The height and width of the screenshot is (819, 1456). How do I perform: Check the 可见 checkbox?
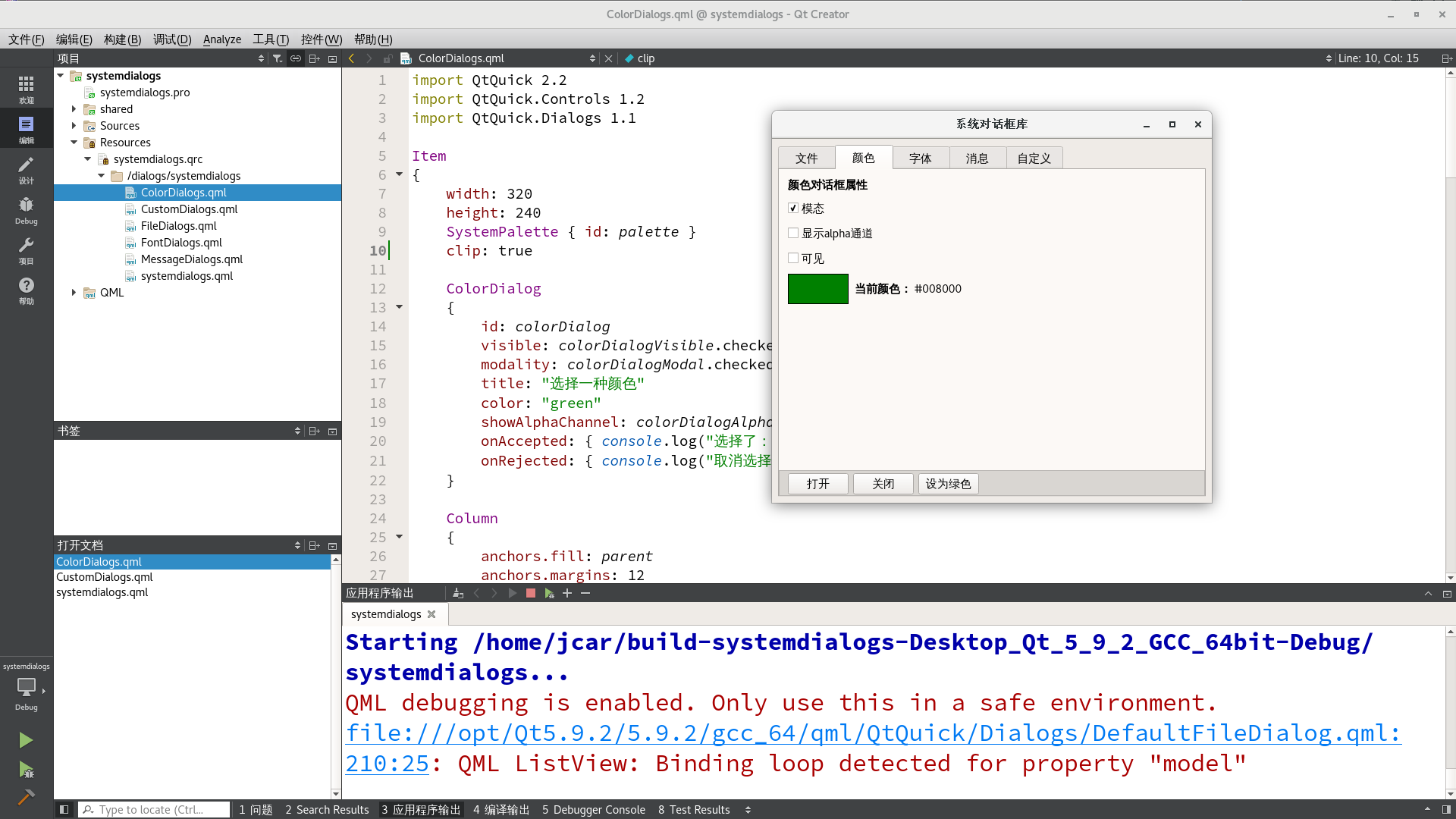[x=793, y=258]
